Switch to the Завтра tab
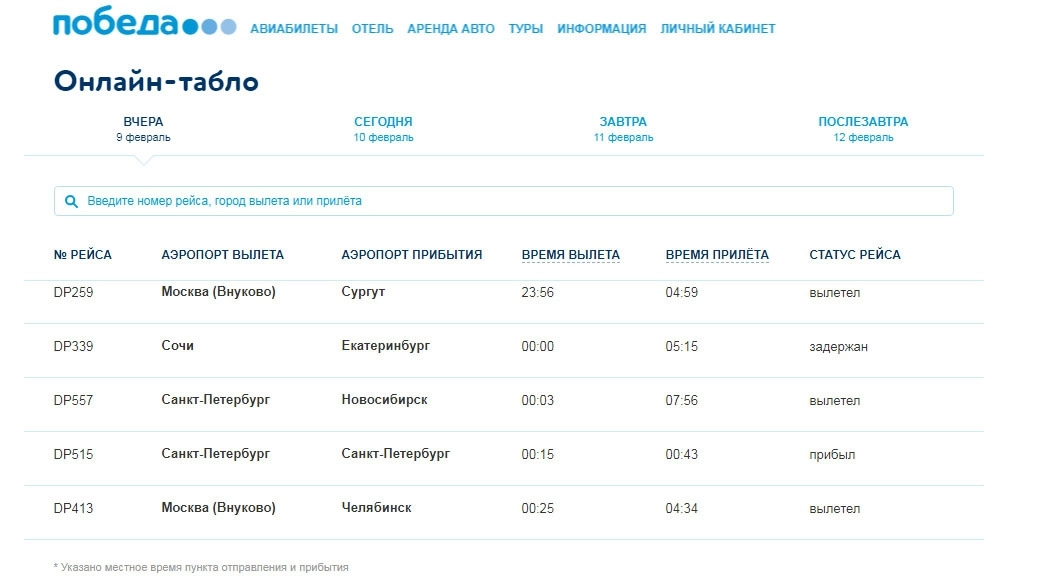Viewport: 1050px width, 583px height. point(623,129)
